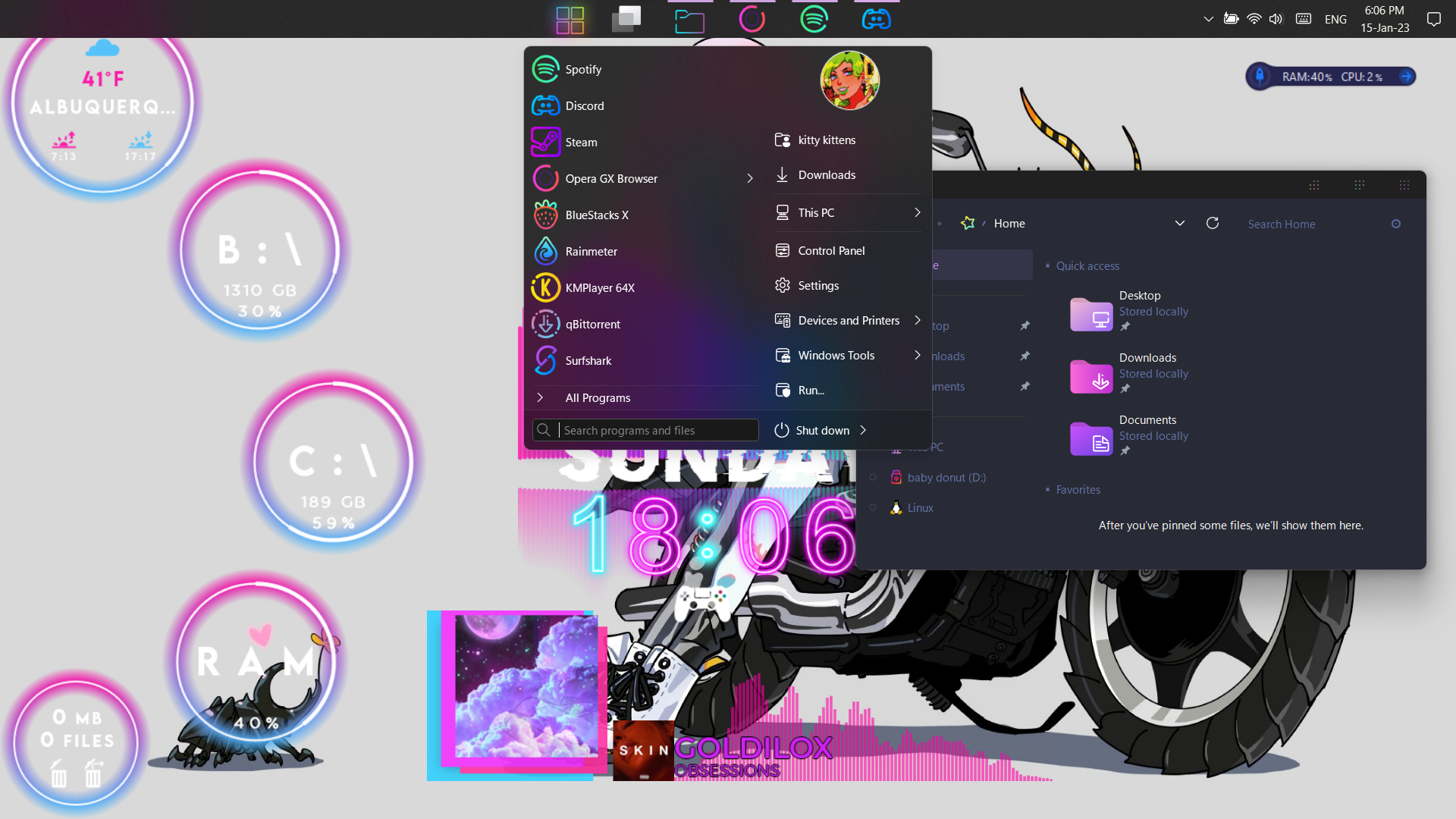The image size is (1456, 819).
Task: Open the Documents folder in Quick access
Action: [1129, 436]
